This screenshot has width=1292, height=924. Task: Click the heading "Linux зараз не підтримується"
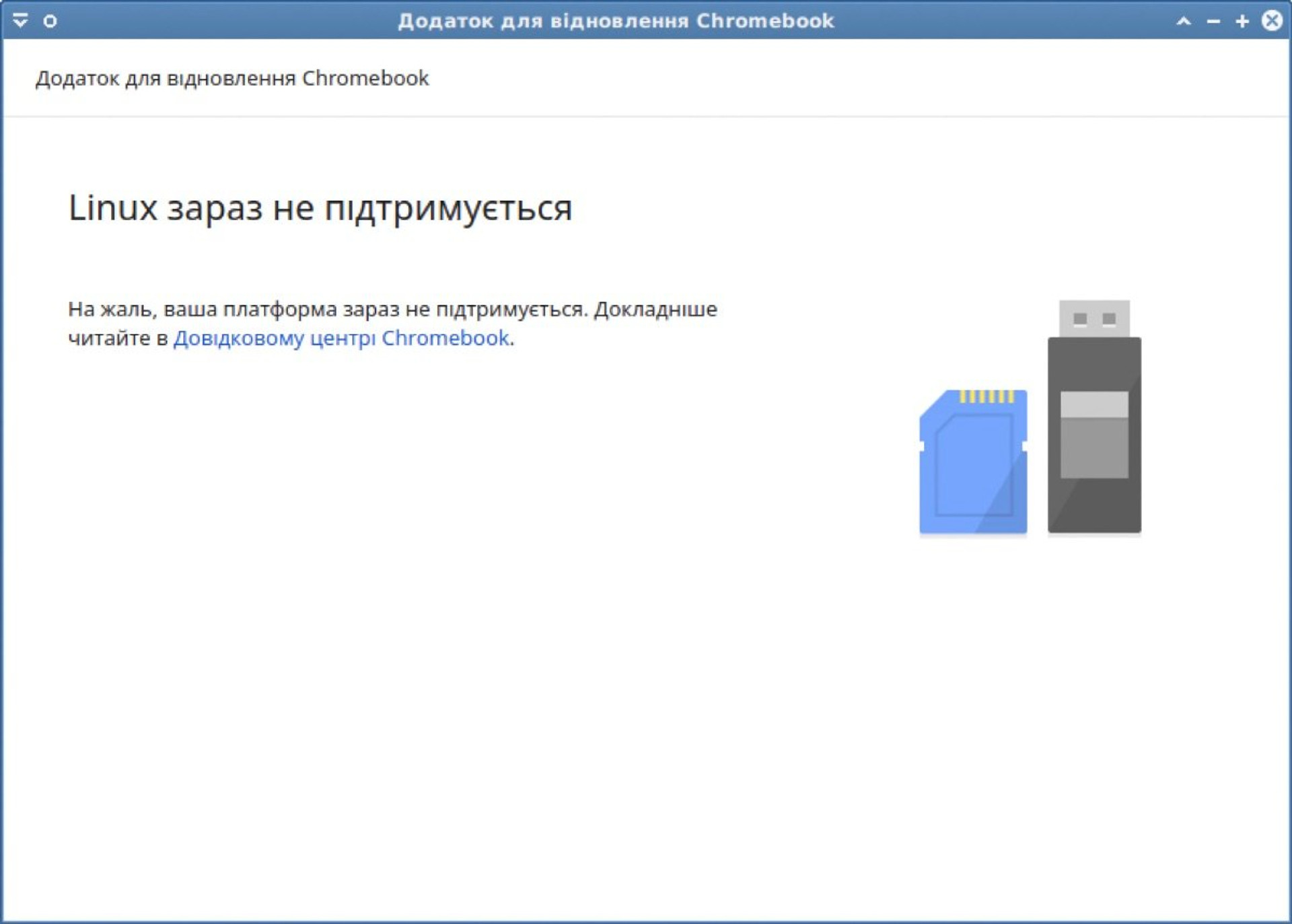tap(320, 207)
